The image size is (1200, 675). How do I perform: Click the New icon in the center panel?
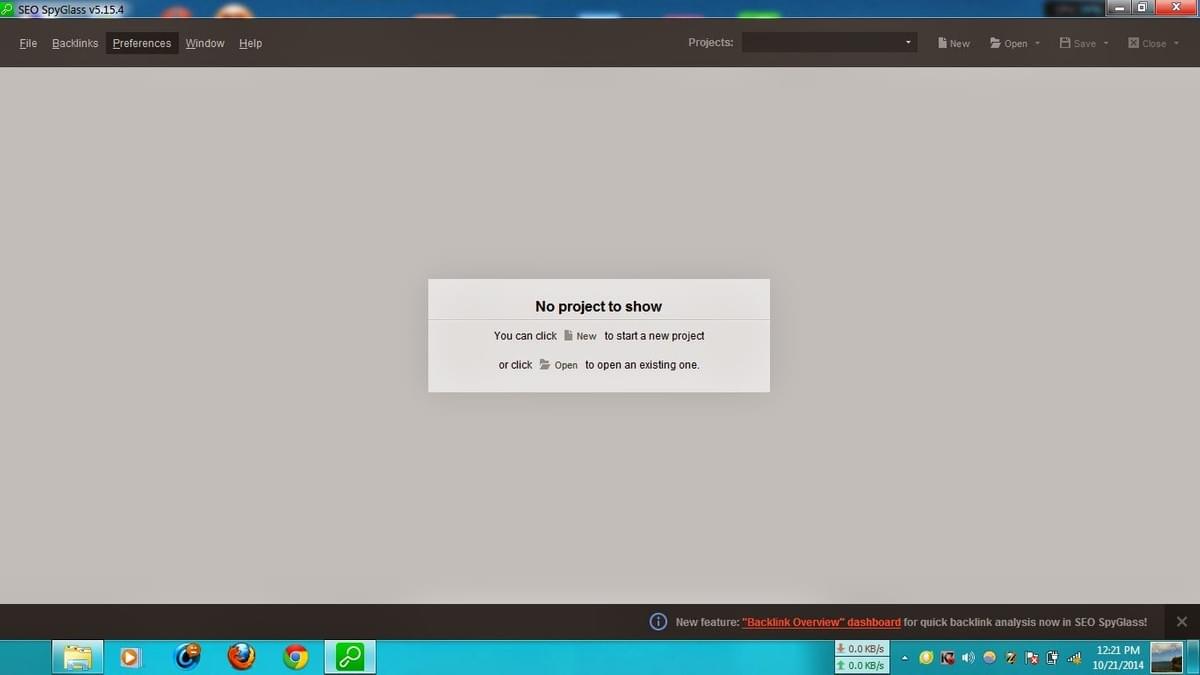point(569,336)
